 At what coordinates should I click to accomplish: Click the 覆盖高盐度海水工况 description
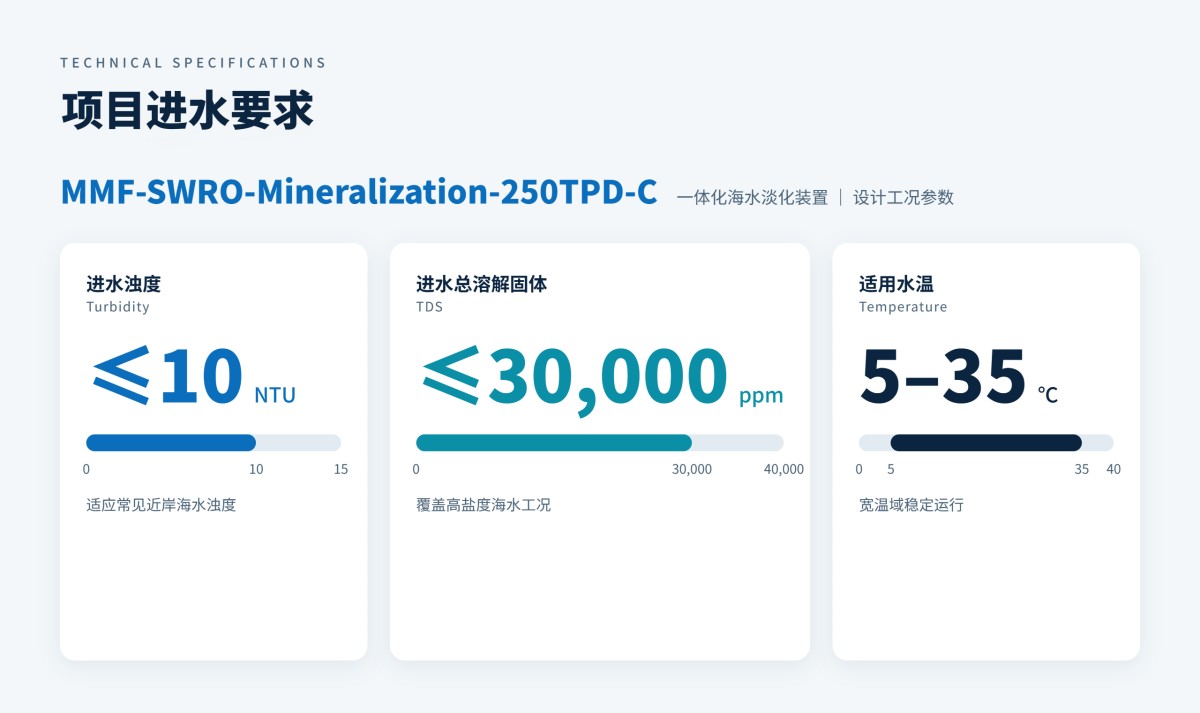(x=483, y=505)
